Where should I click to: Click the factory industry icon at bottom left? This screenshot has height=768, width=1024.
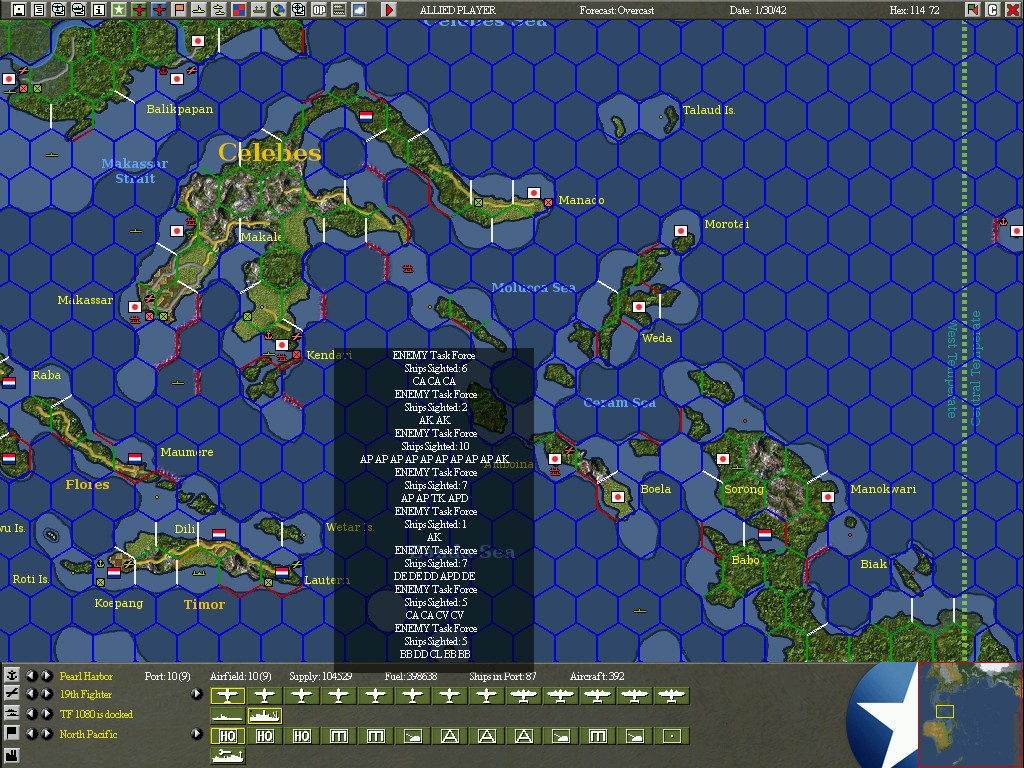pos(12,757)
